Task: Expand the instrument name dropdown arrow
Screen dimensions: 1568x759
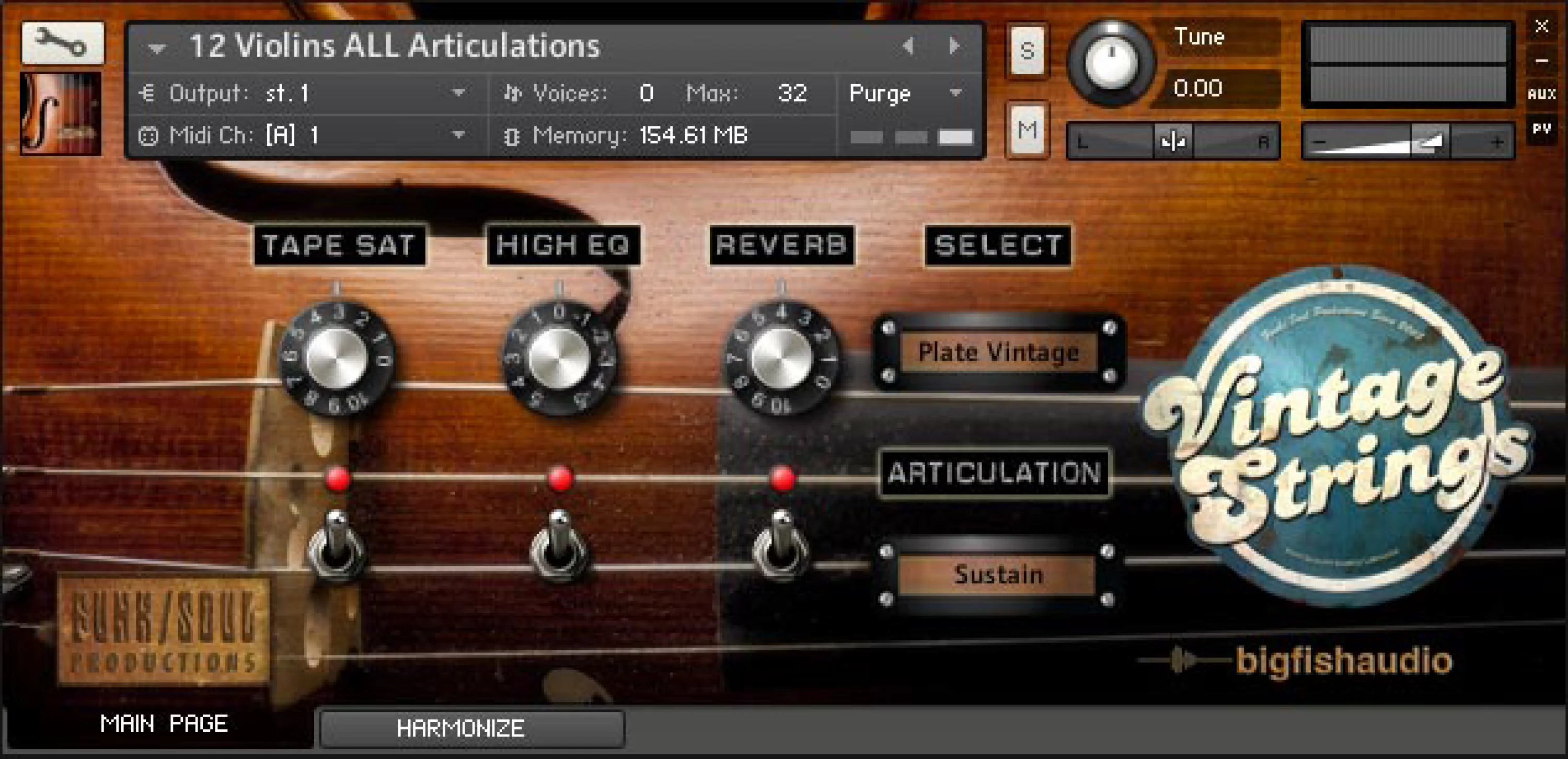Action: tap(156, 48)
